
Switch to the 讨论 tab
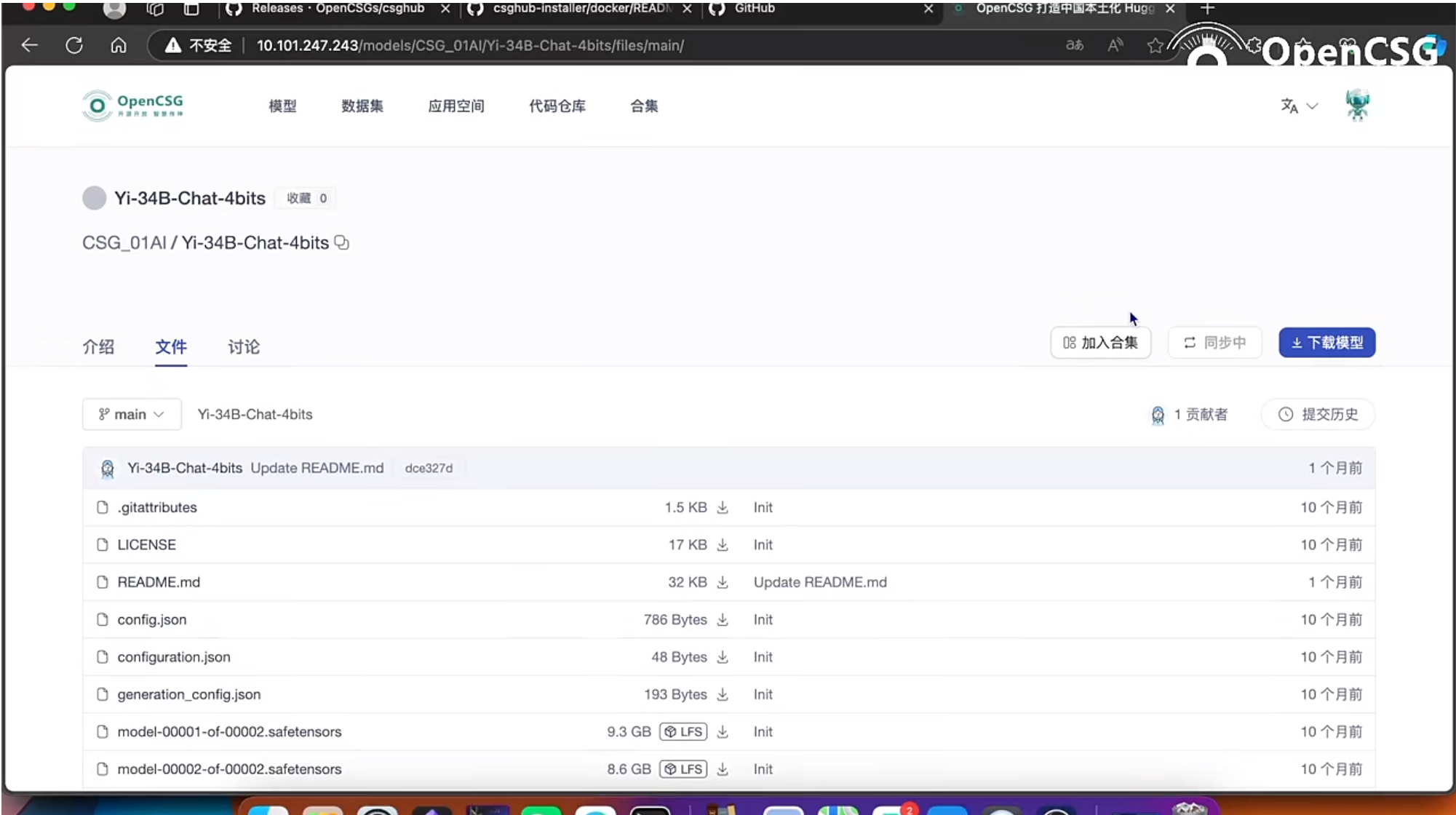[x=242, y=347]
